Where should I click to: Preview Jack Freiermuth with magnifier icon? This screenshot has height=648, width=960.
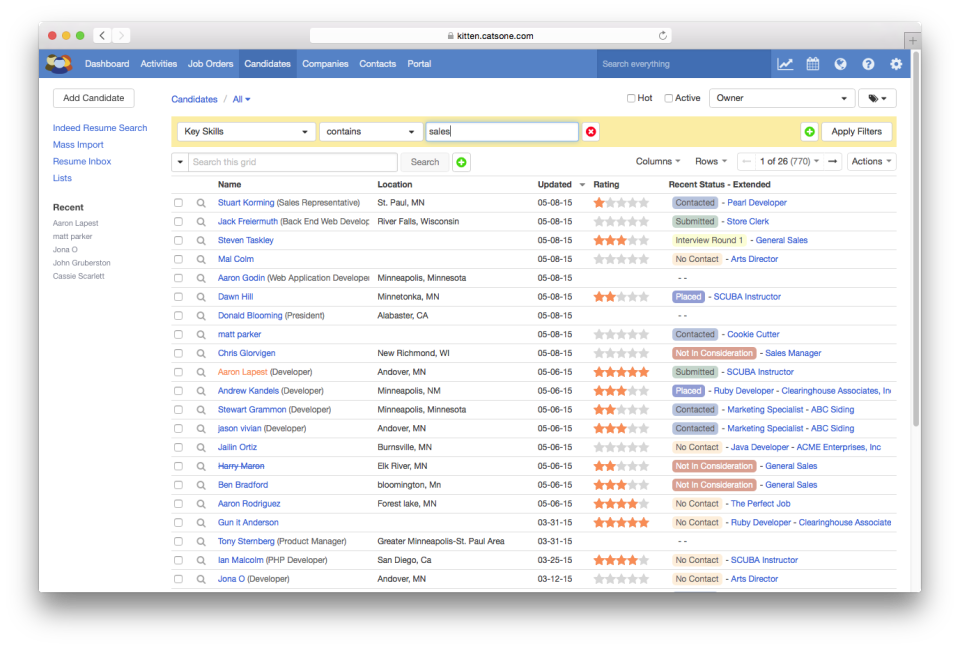(x=201, y=222)
